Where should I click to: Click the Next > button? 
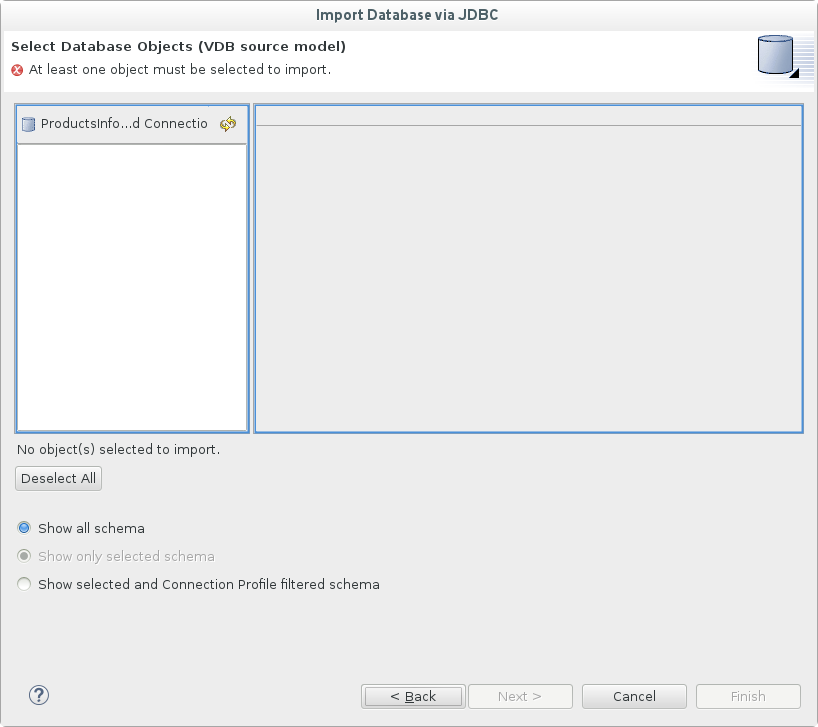tap(520, 696)
